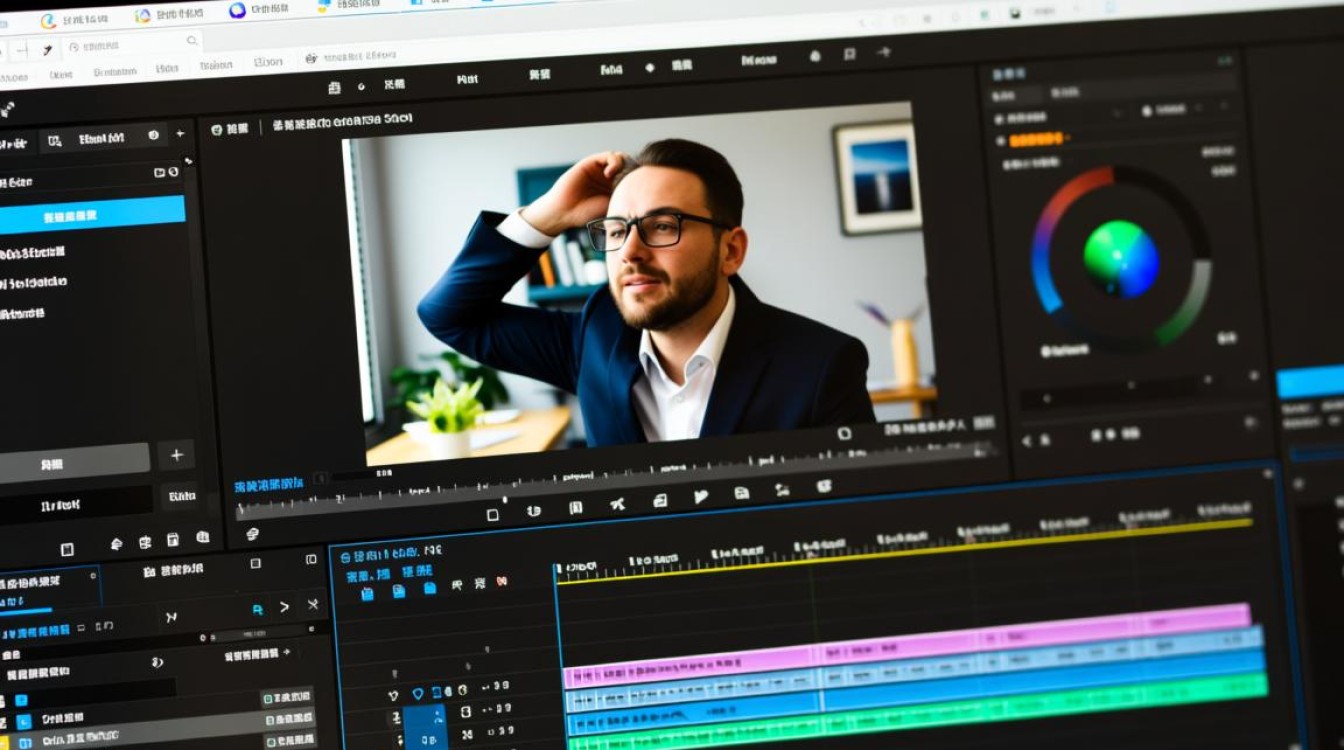
Task: Switch to the browser tab with purple circle icon
Action: pyautogui.click(x=237, y=11)
